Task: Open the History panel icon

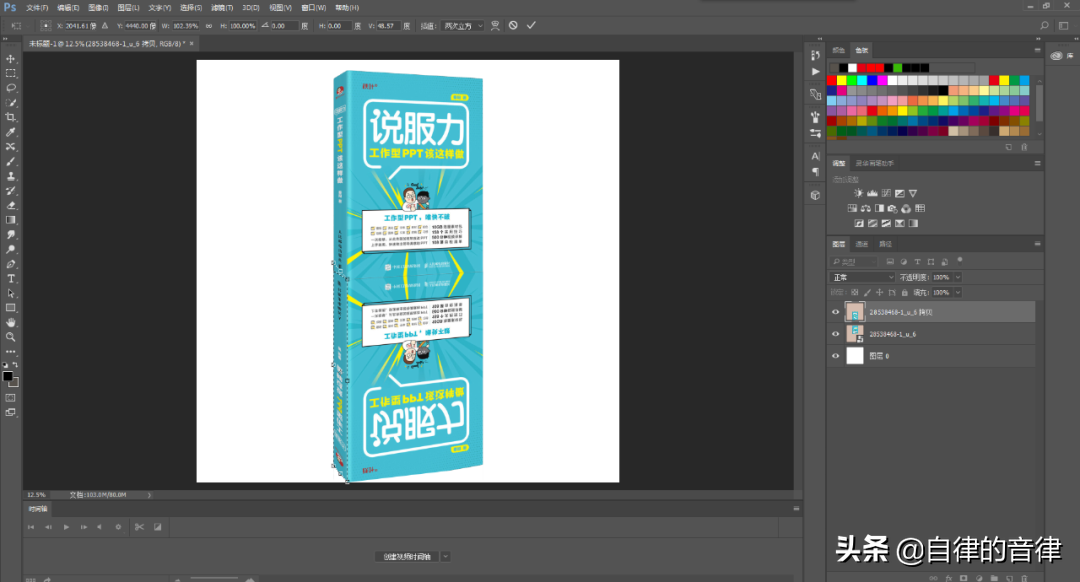Action: 816,55
